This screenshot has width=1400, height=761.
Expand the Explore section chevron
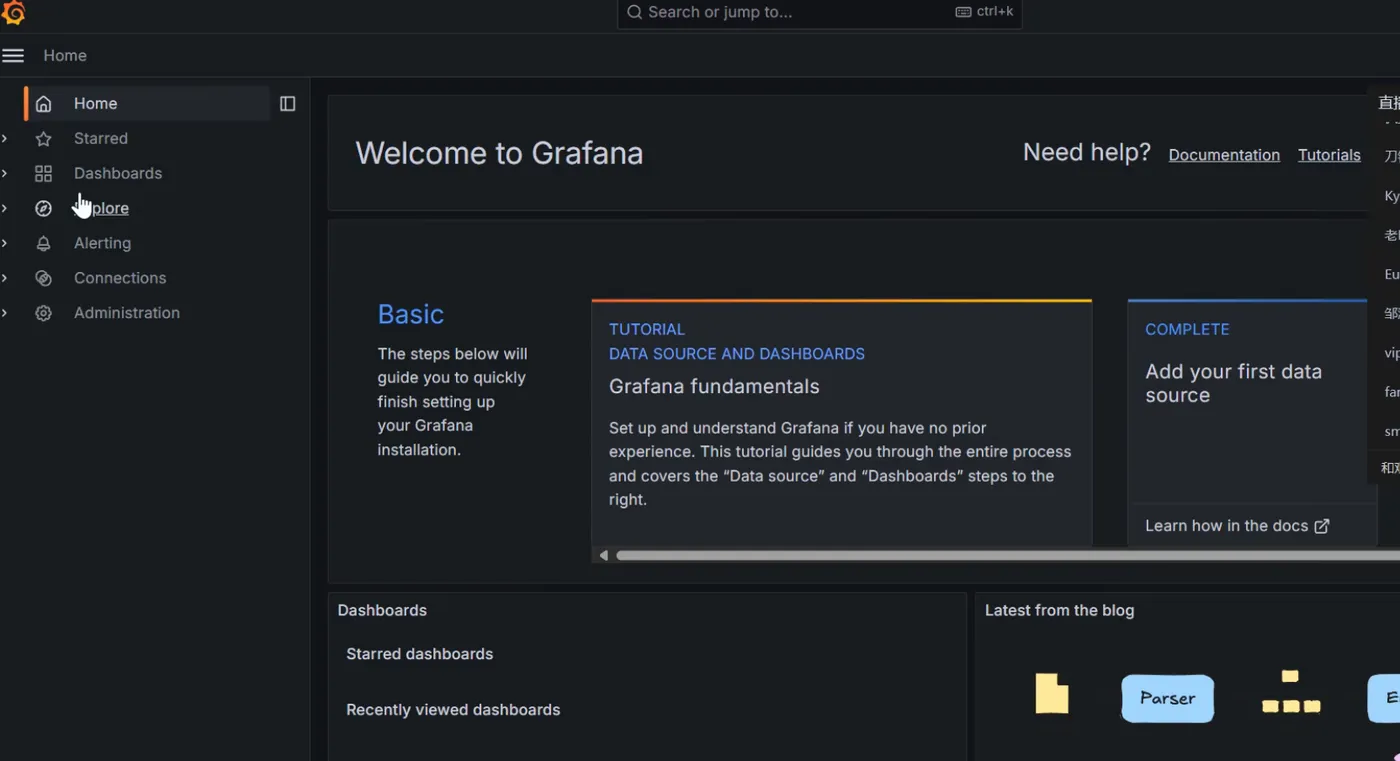(5, 209)
